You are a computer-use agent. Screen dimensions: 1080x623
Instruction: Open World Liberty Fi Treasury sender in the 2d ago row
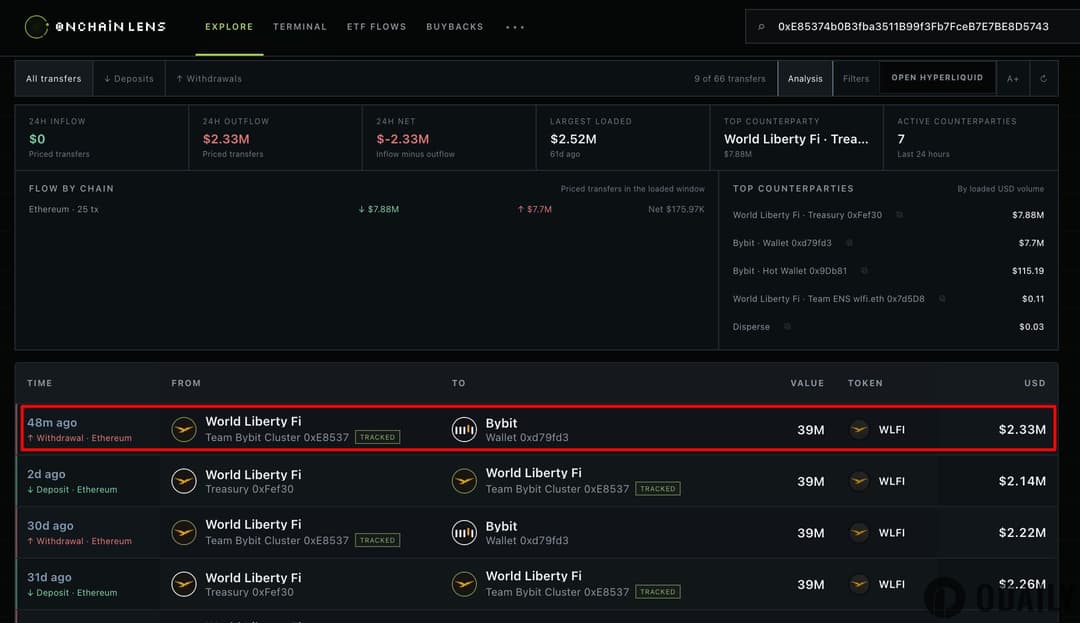[x=253, y=481]
